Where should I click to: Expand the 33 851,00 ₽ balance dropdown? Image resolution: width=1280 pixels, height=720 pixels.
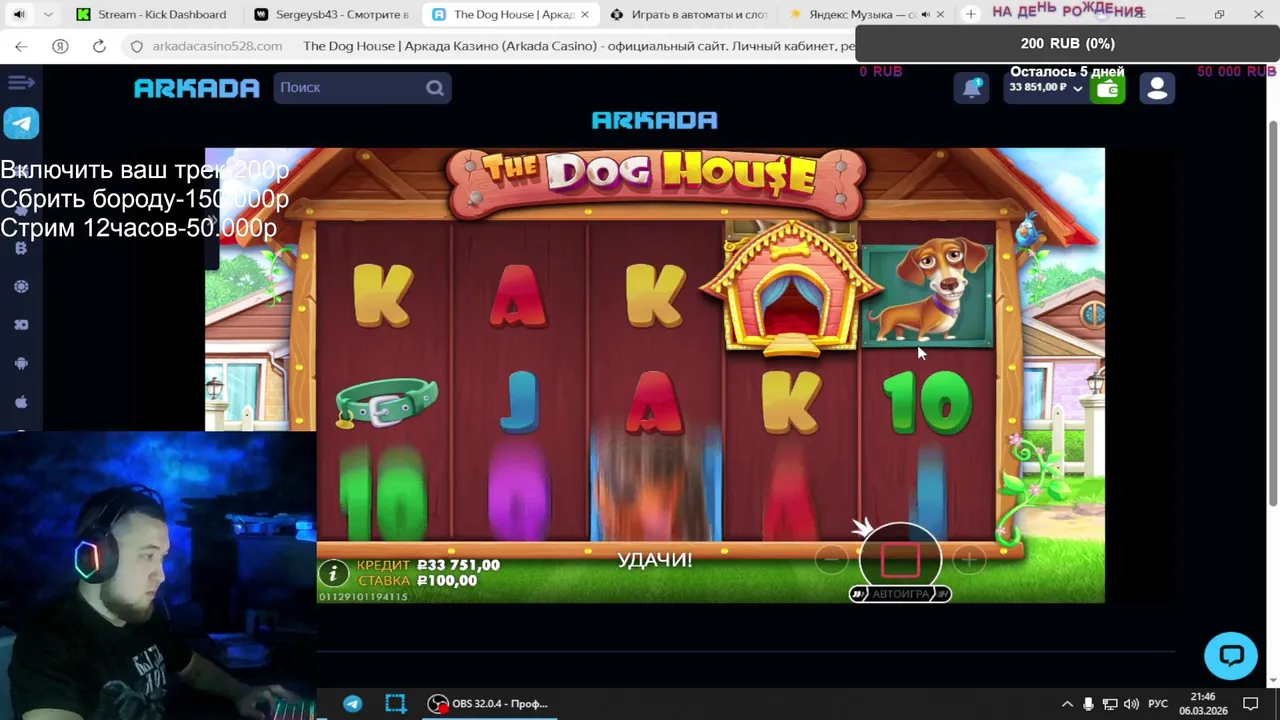1046,88
